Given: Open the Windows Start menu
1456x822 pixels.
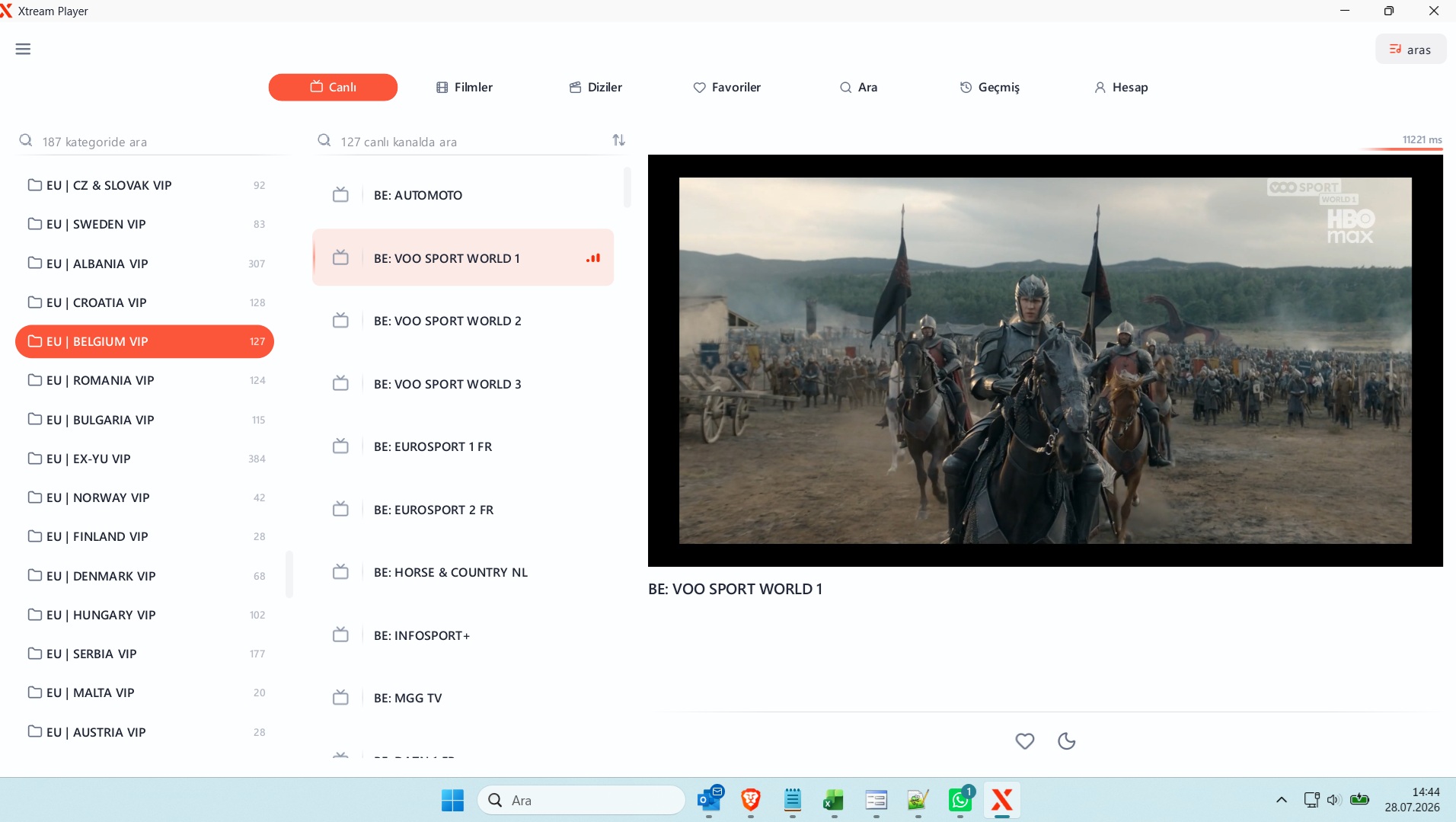Looking at the screenshot, I should 452,801.
